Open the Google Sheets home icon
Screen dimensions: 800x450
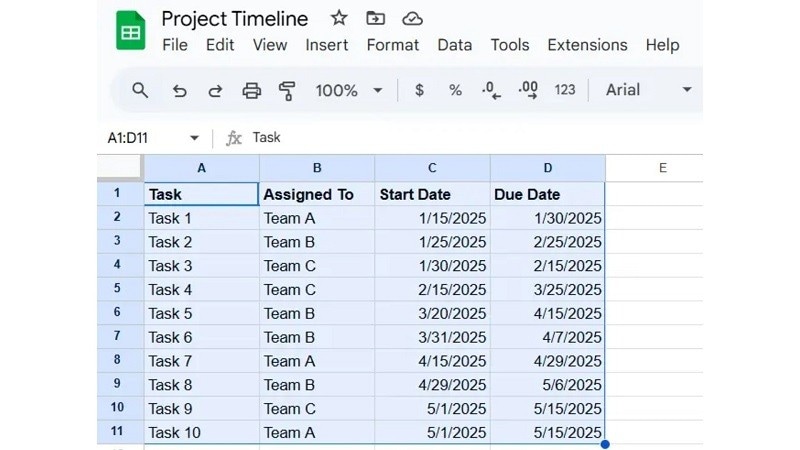[131, 31]
